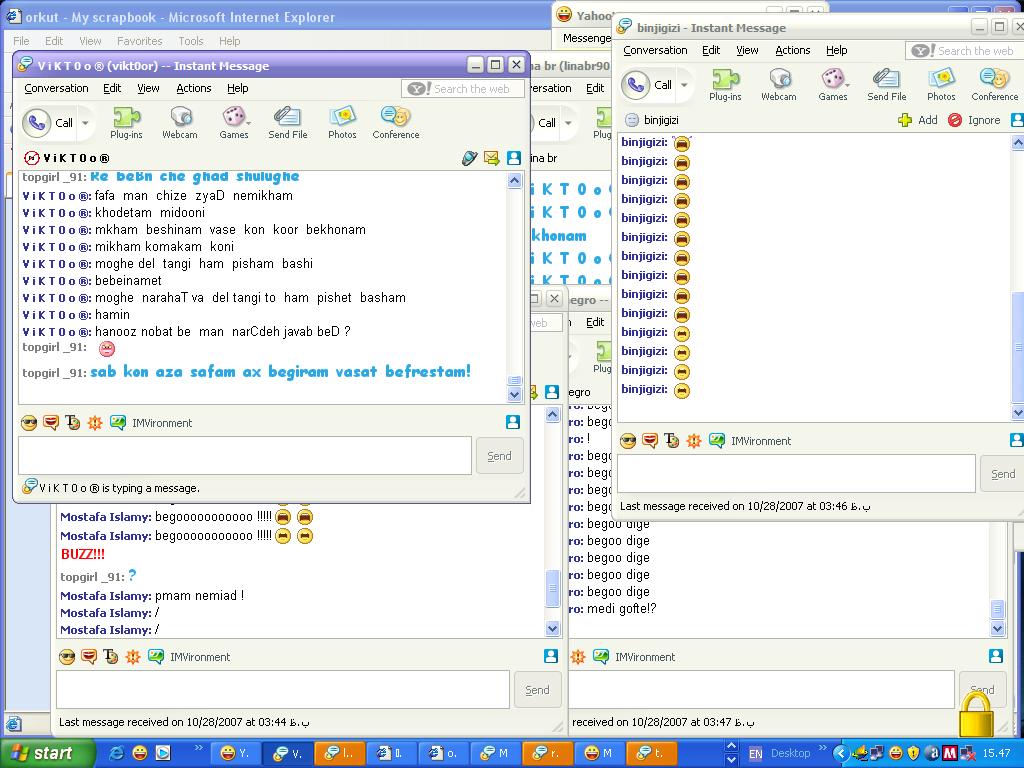Click the binjigizi message input box
1024x768 pixels.
pos(797,474)
